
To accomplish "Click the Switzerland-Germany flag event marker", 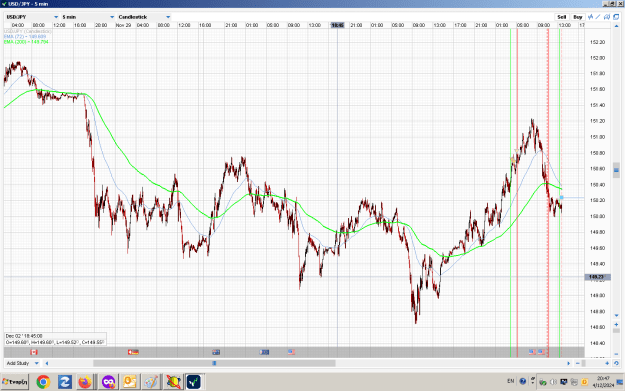I will click(x=133, y=352).
